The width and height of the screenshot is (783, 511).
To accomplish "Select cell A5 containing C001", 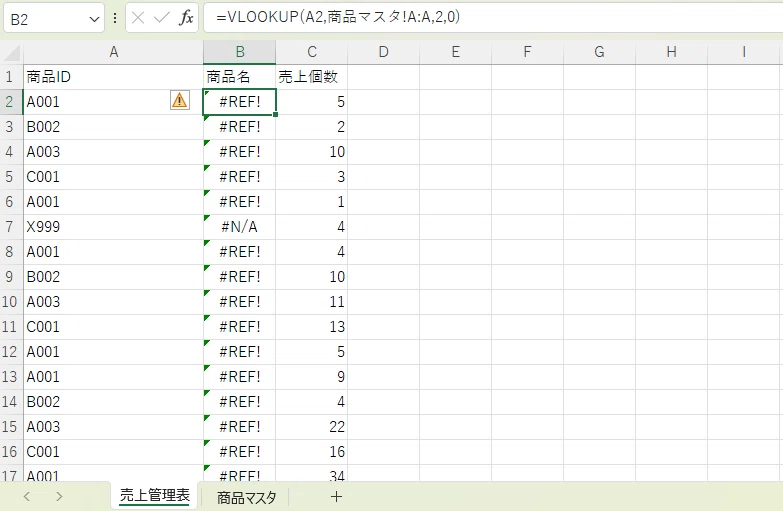I will click(113, 177).
